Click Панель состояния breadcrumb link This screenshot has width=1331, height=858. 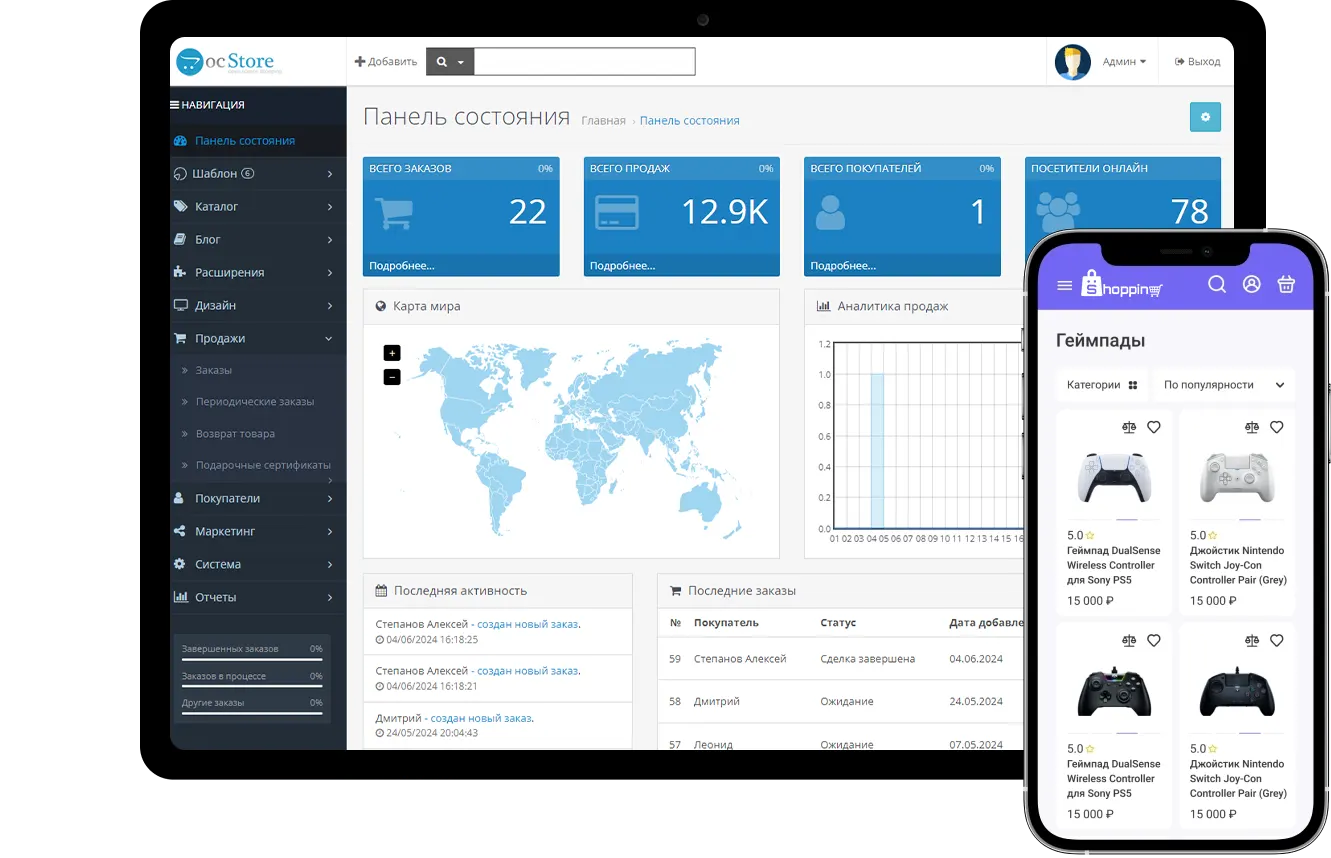tap(689, 121)
